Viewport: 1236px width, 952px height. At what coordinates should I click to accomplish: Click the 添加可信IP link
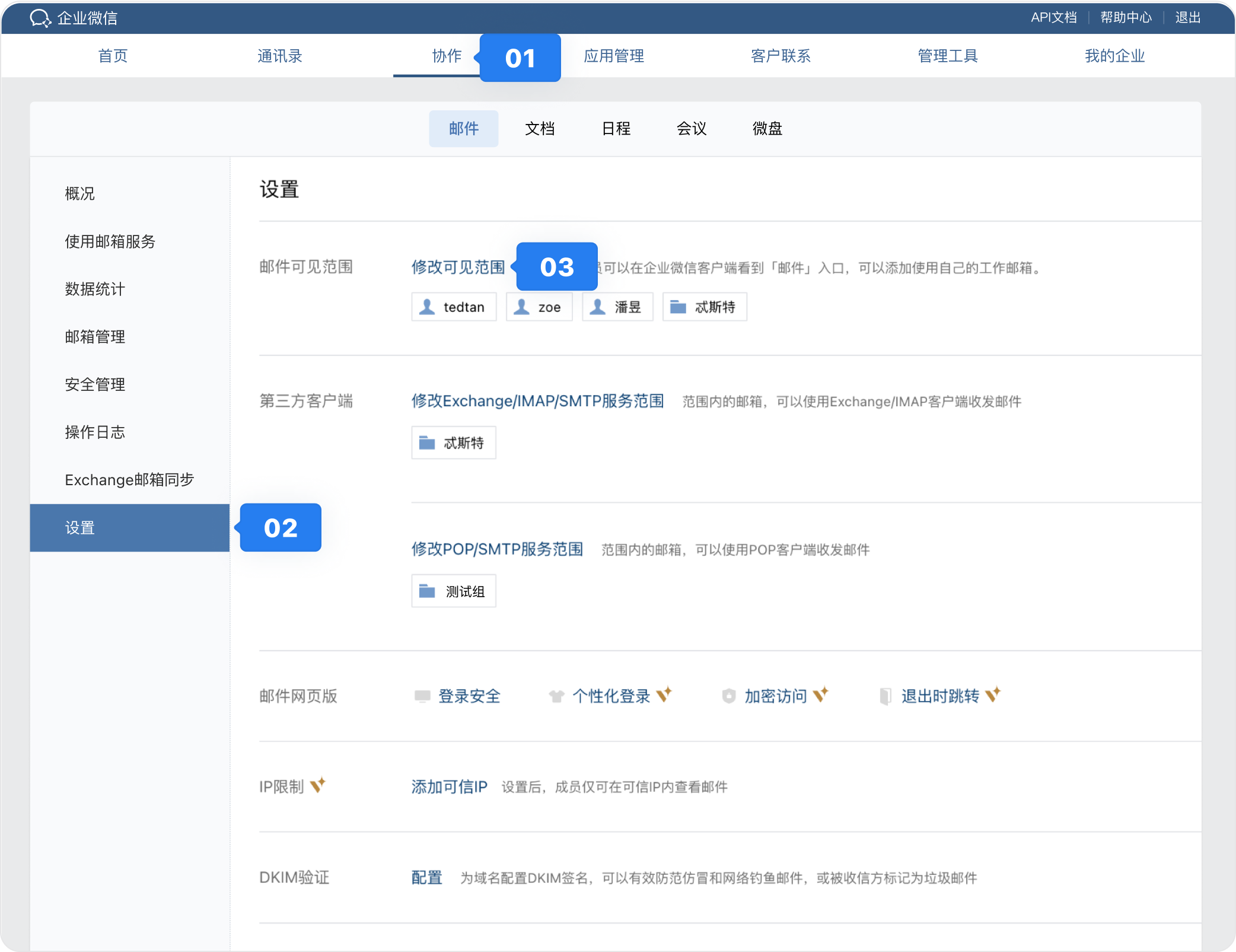click(449, 787)
